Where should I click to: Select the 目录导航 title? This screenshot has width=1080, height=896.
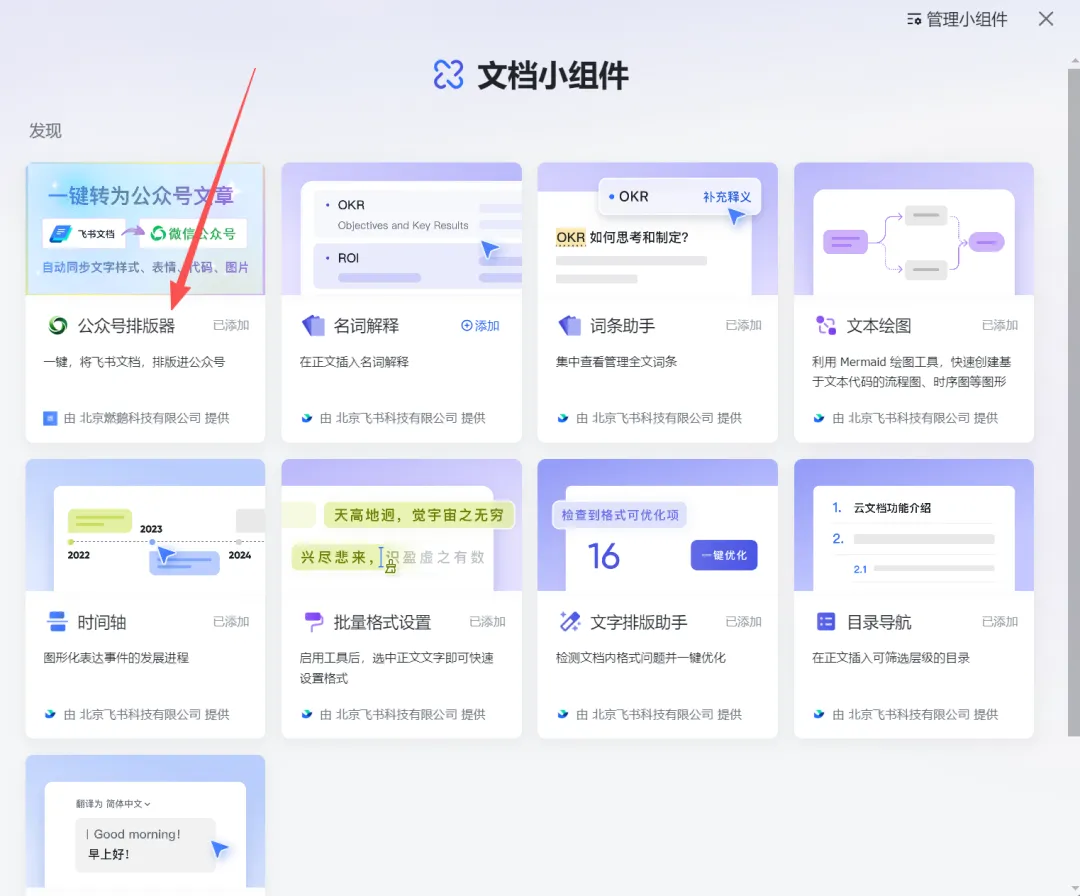[x=878, y=621]
